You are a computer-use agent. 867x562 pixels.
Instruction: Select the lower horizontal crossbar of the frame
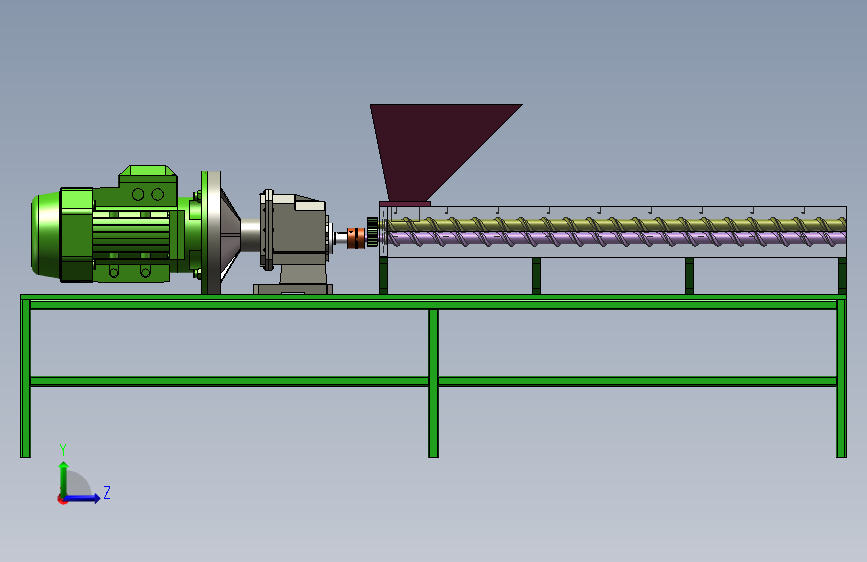pyautogui.click(x=434, y=381)
